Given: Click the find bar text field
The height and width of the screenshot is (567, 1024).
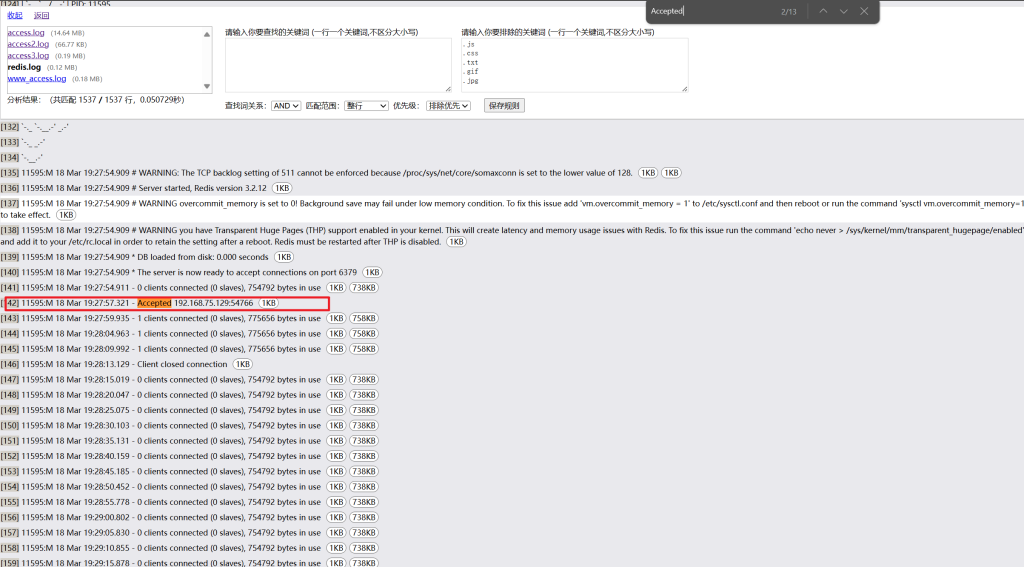Looking at the screenshot, I should coord(710,11).
